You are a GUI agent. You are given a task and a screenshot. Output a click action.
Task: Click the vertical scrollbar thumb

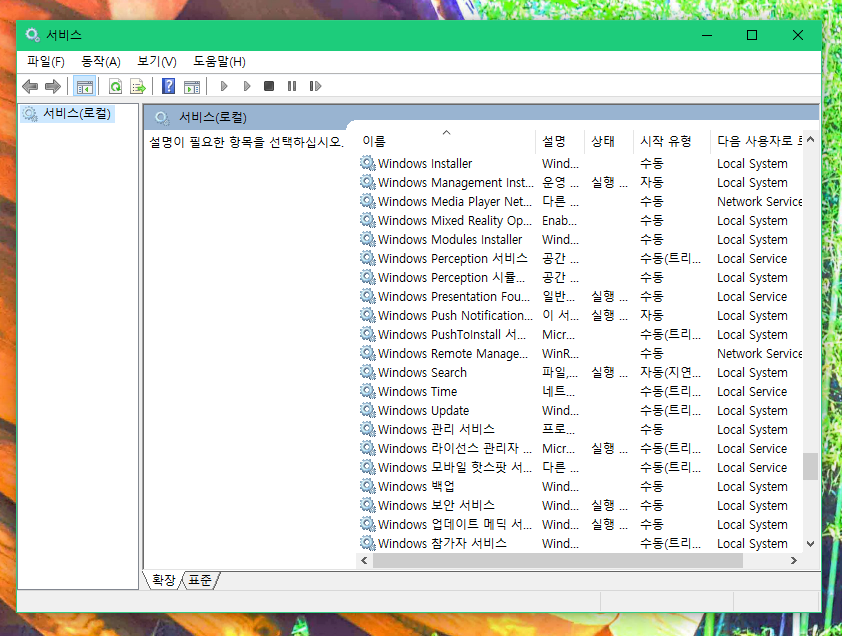pos(811,466)
